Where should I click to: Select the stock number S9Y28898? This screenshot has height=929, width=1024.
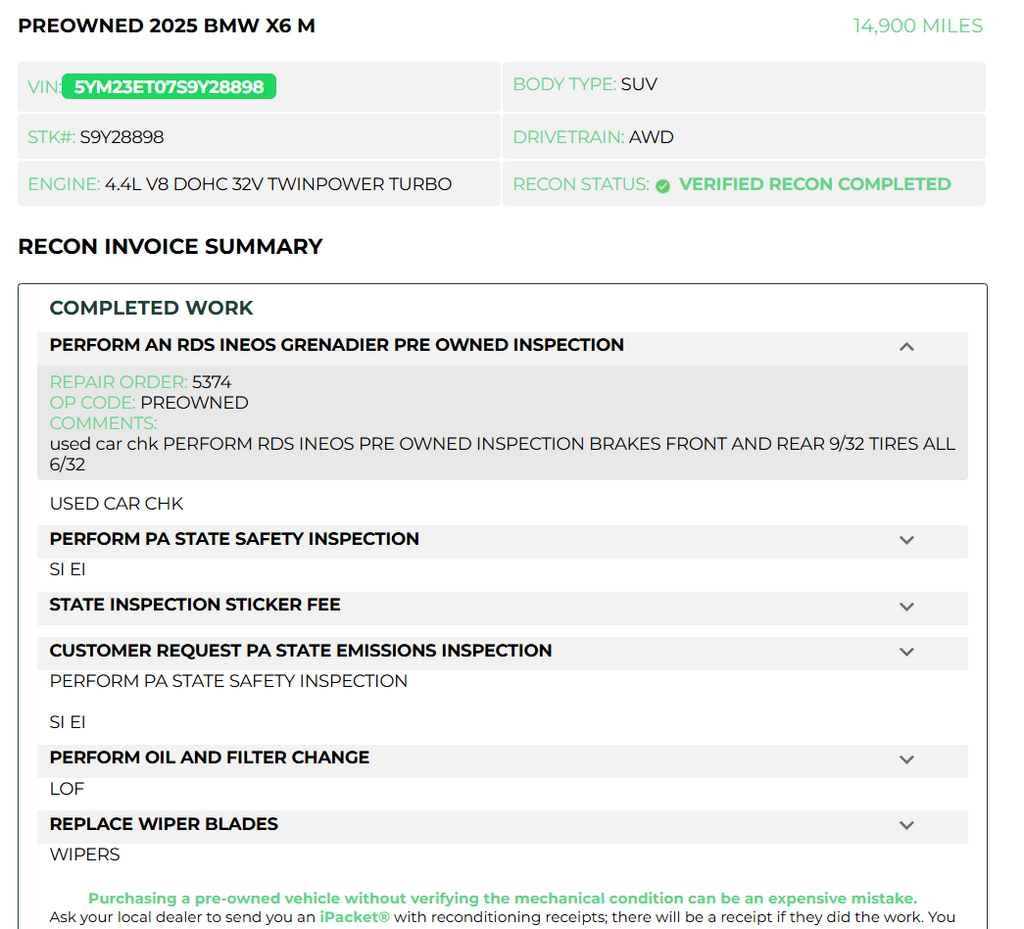[121, 137]
